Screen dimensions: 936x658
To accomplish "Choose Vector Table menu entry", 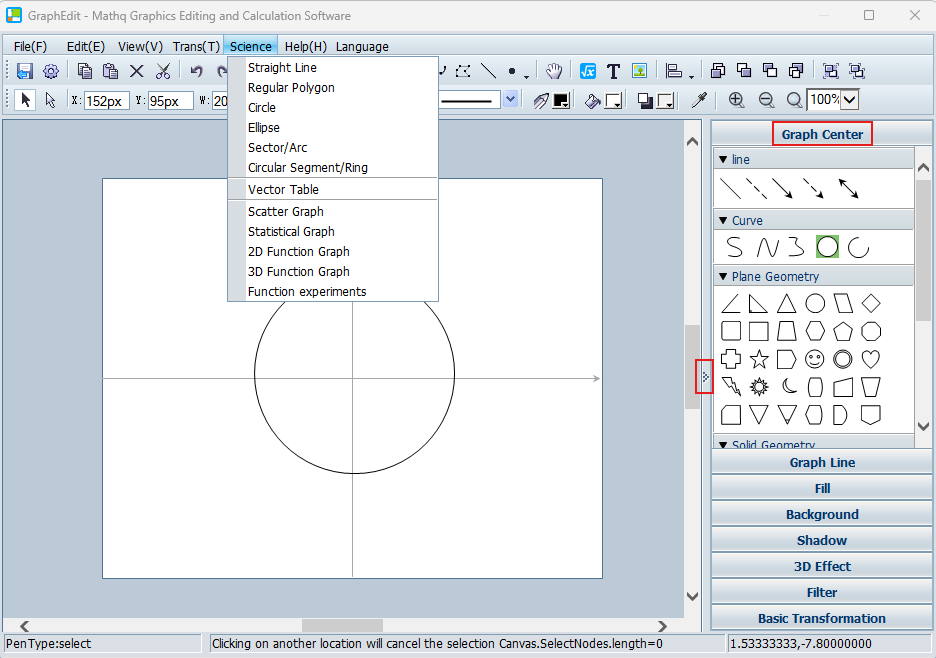I will coord(333,189).
